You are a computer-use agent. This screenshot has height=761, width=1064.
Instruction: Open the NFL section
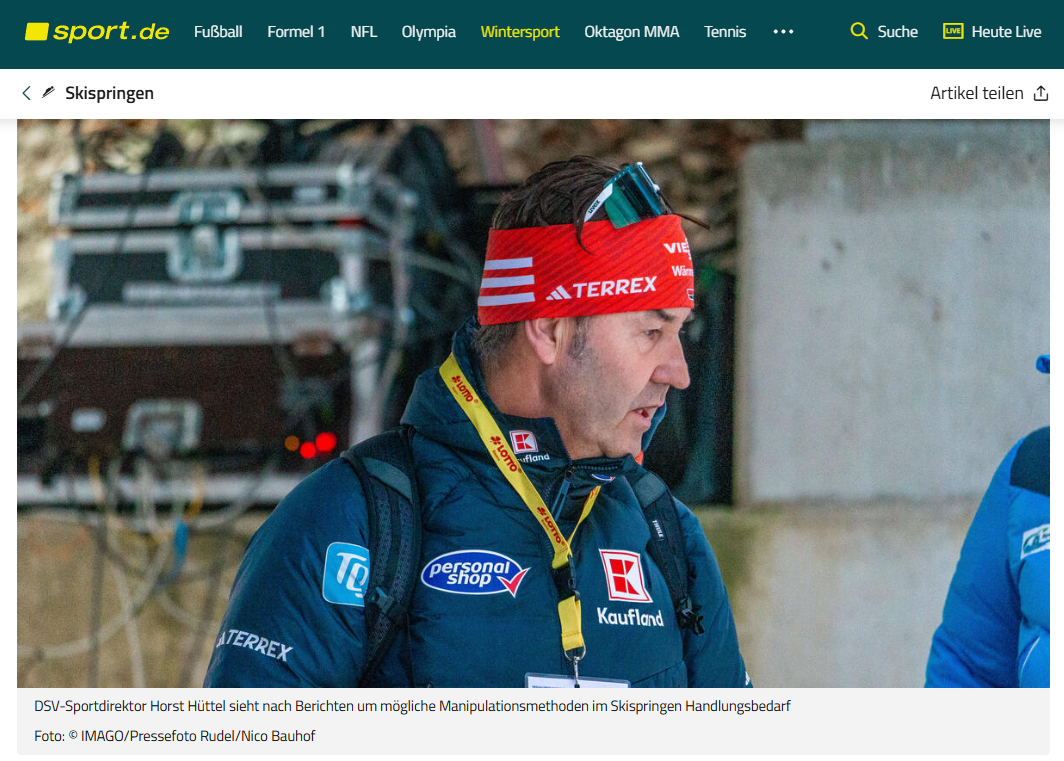click(364, 32)
